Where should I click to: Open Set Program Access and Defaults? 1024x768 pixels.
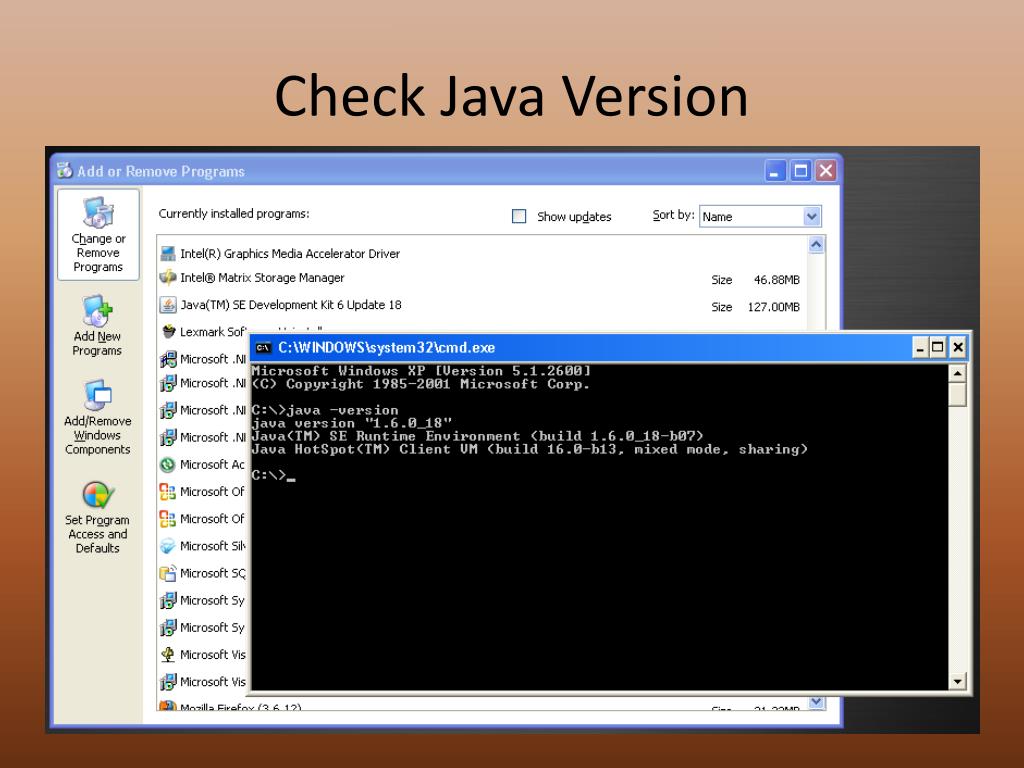point(97,496)
